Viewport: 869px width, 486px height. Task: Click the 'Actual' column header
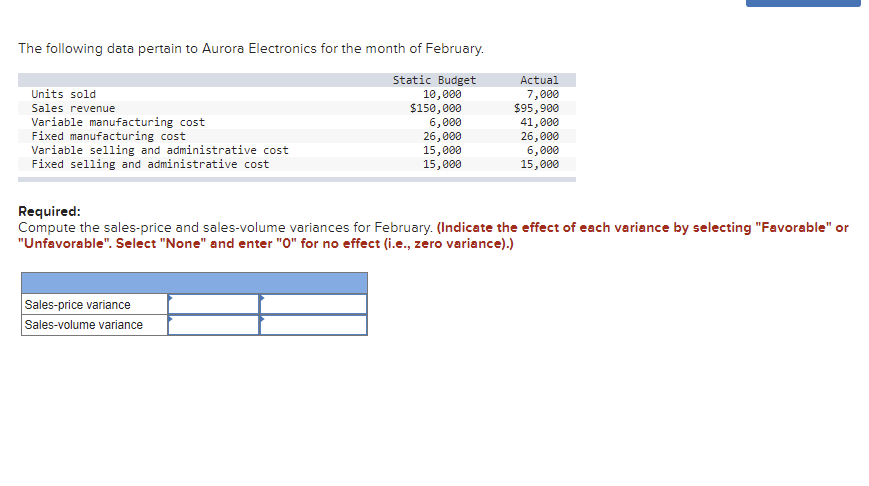tap(539, 80)
